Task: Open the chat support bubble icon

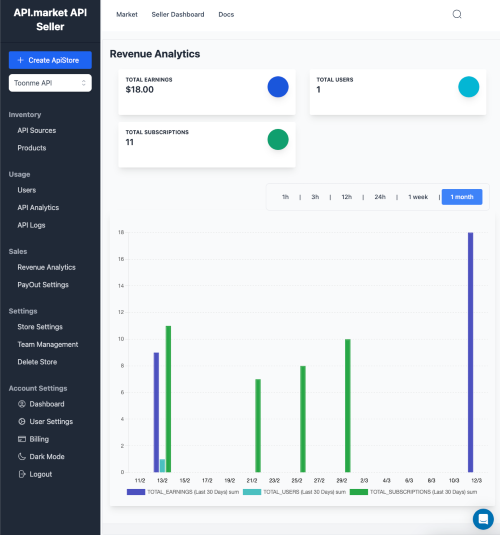Action: 483,519
